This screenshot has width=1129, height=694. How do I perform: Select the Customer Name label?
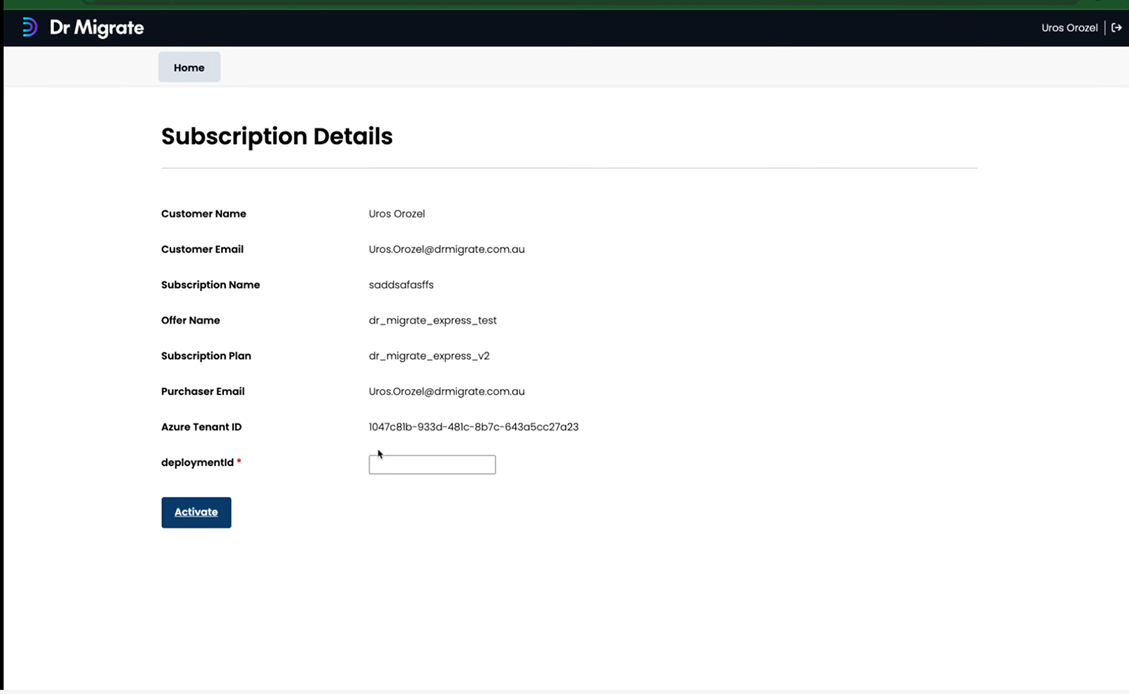(x=204, y=214)
